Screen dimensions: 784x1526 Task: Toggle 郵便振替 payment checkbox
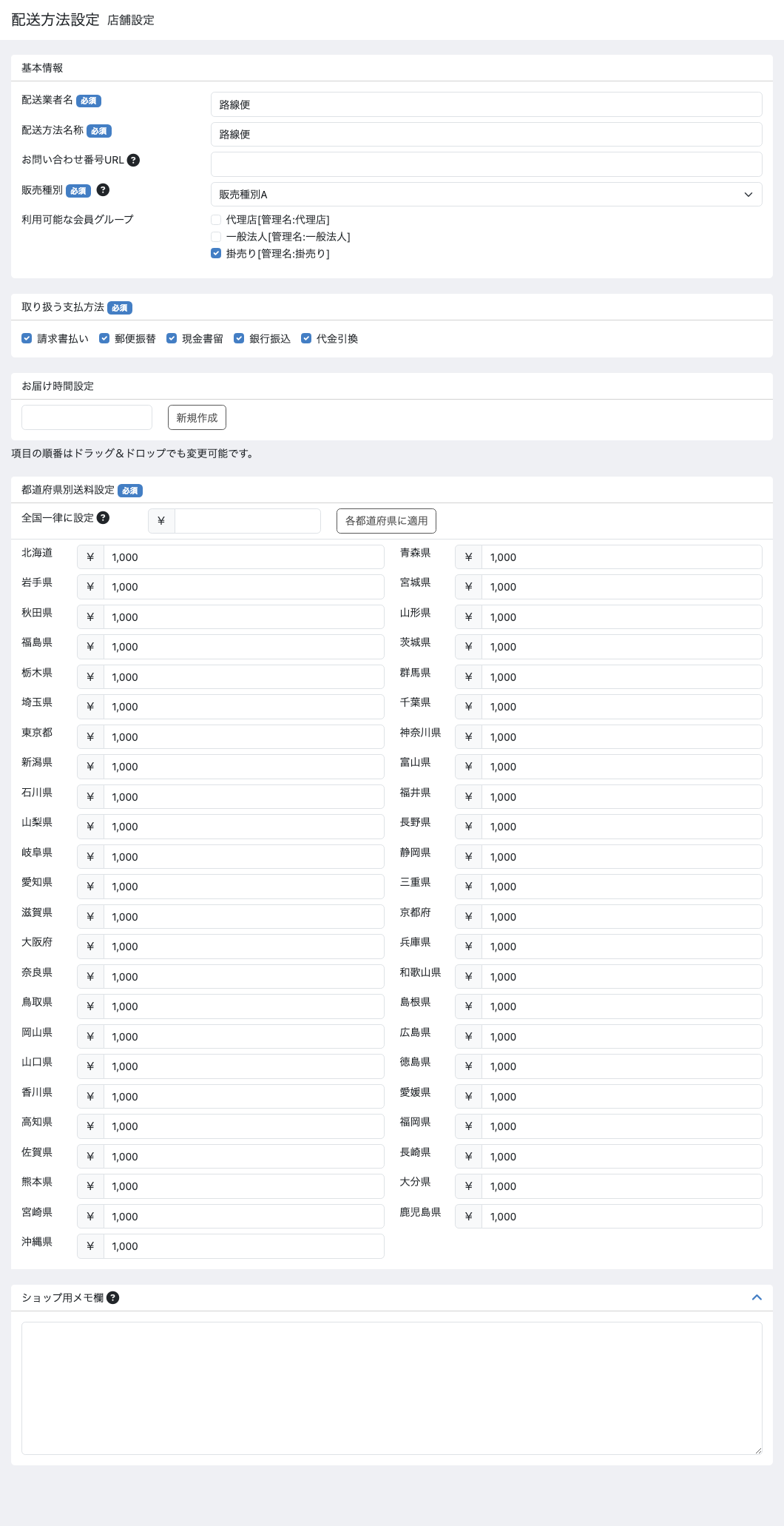pos(104,338)
